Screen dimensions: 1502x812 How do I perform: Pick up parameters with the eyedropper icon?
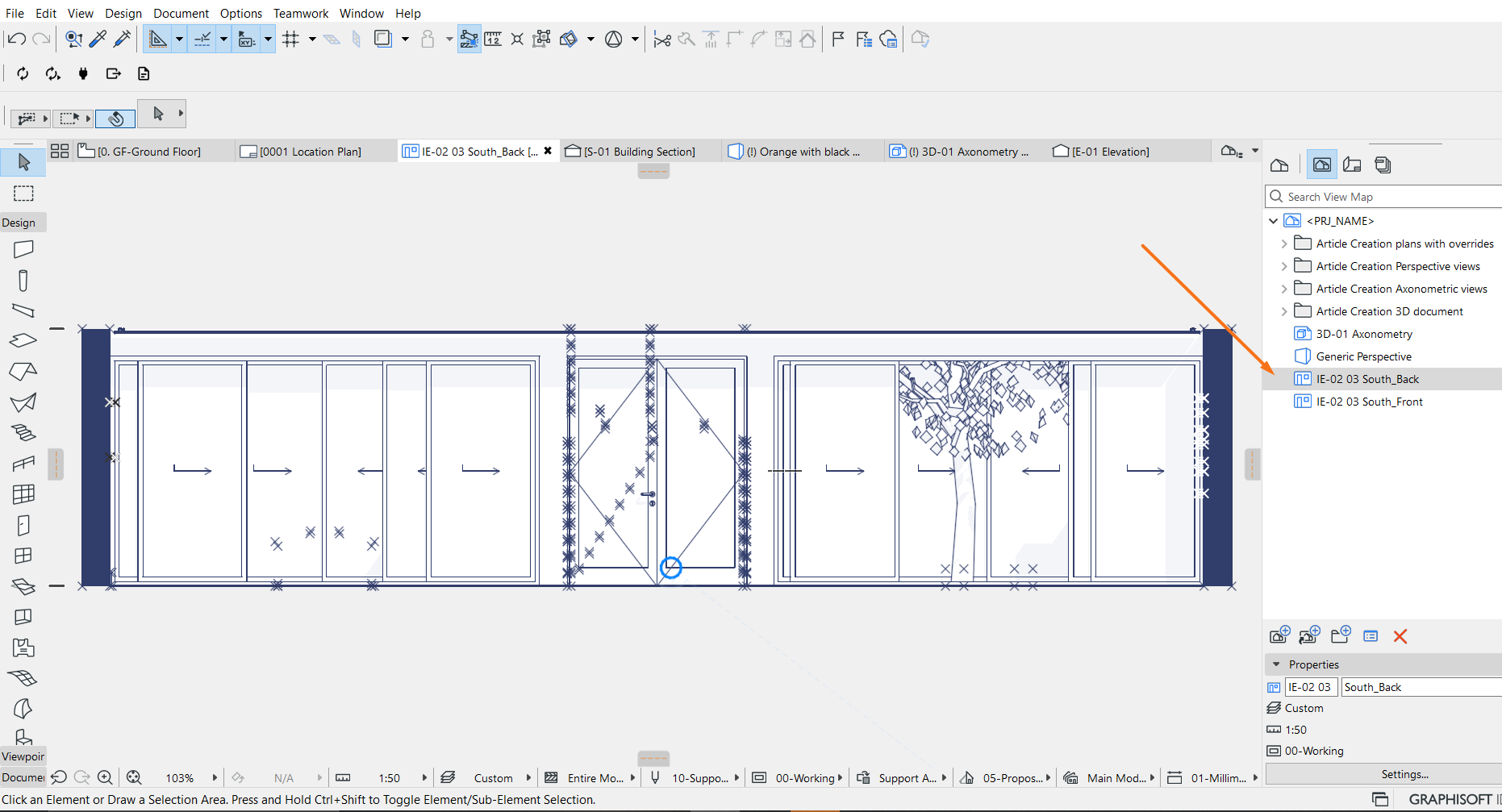tap(98, 39)
